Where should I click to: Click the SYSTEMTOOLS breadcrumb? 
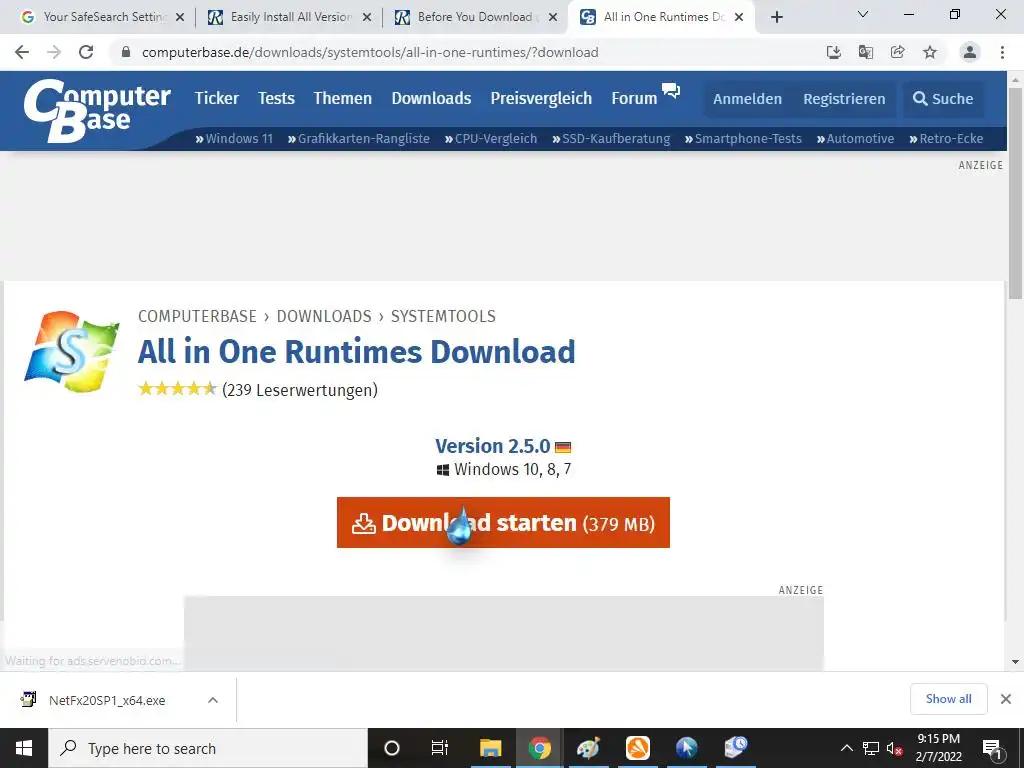tap(443, 316)
